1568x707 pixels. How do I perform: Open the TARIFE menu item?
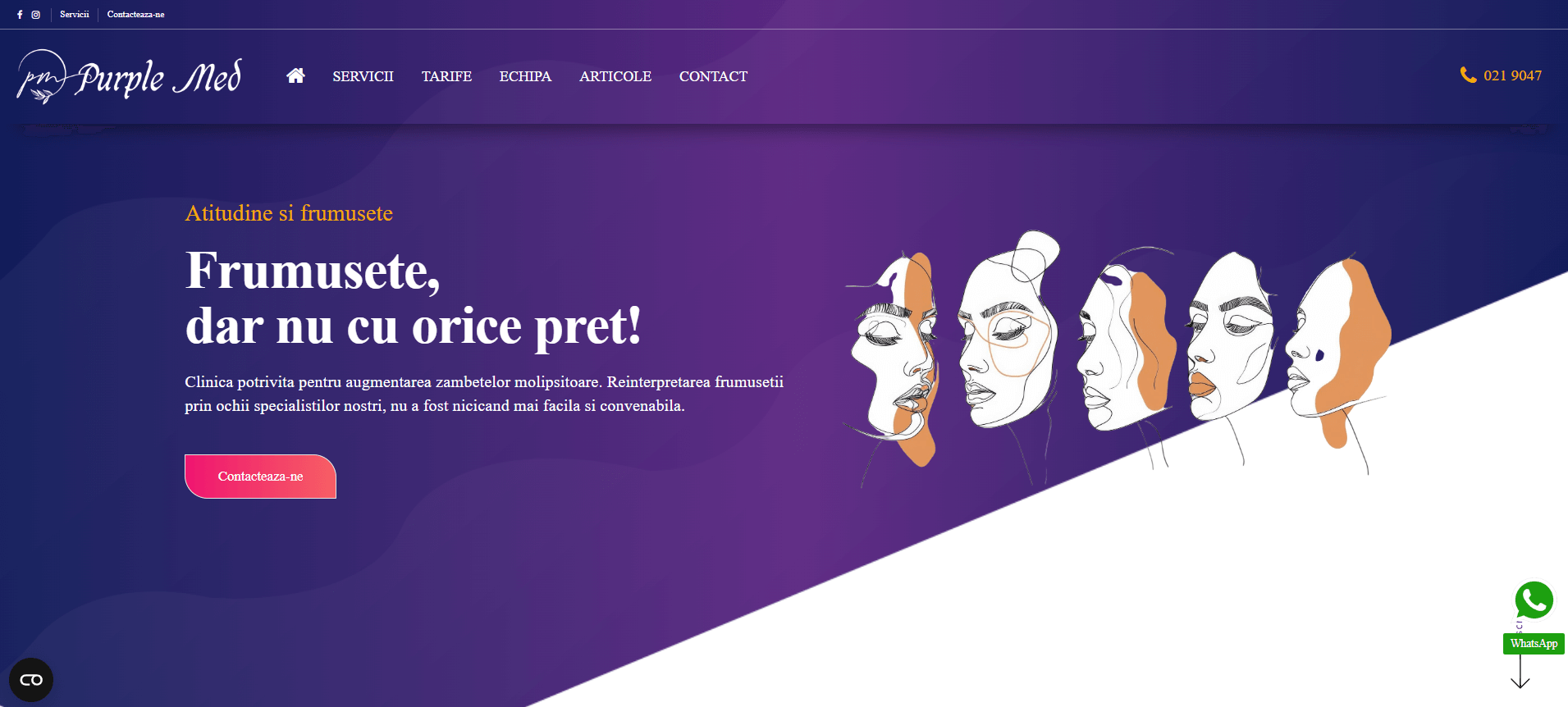[446, 76]
